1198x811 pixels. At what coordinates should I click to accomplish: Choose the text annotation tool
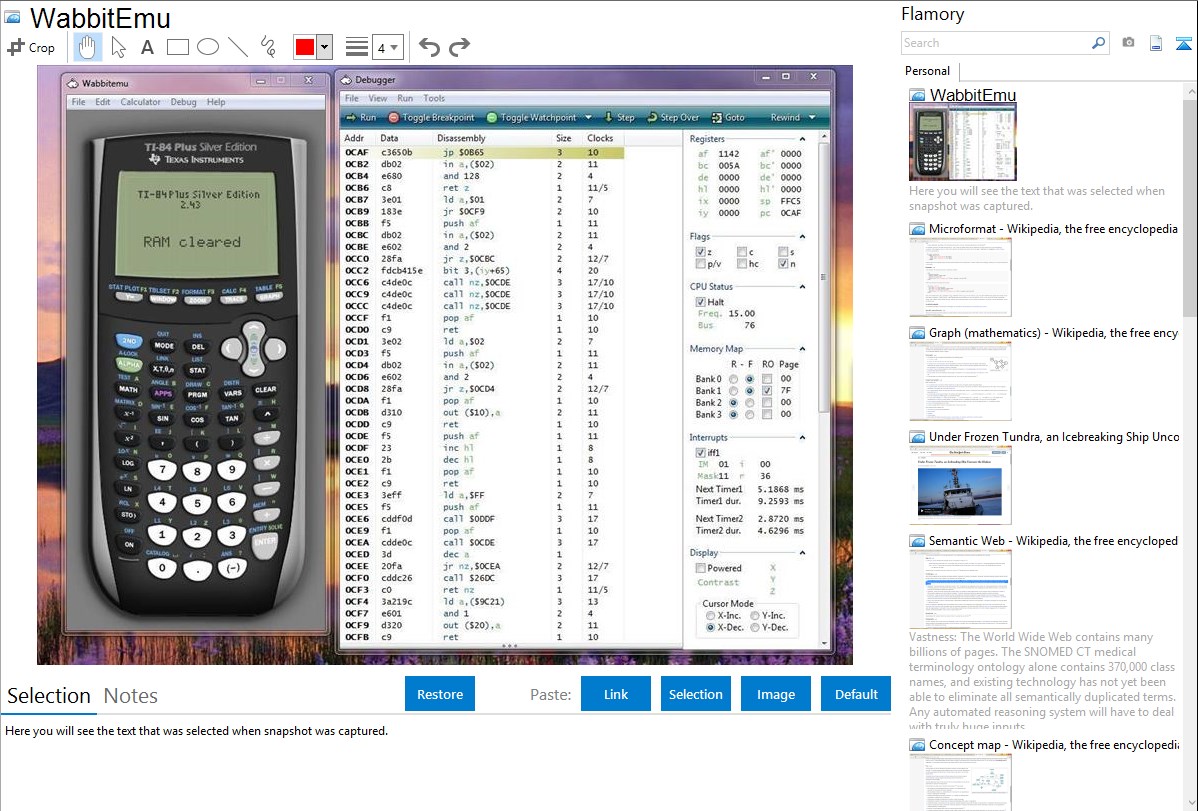[x=147, y=47]
